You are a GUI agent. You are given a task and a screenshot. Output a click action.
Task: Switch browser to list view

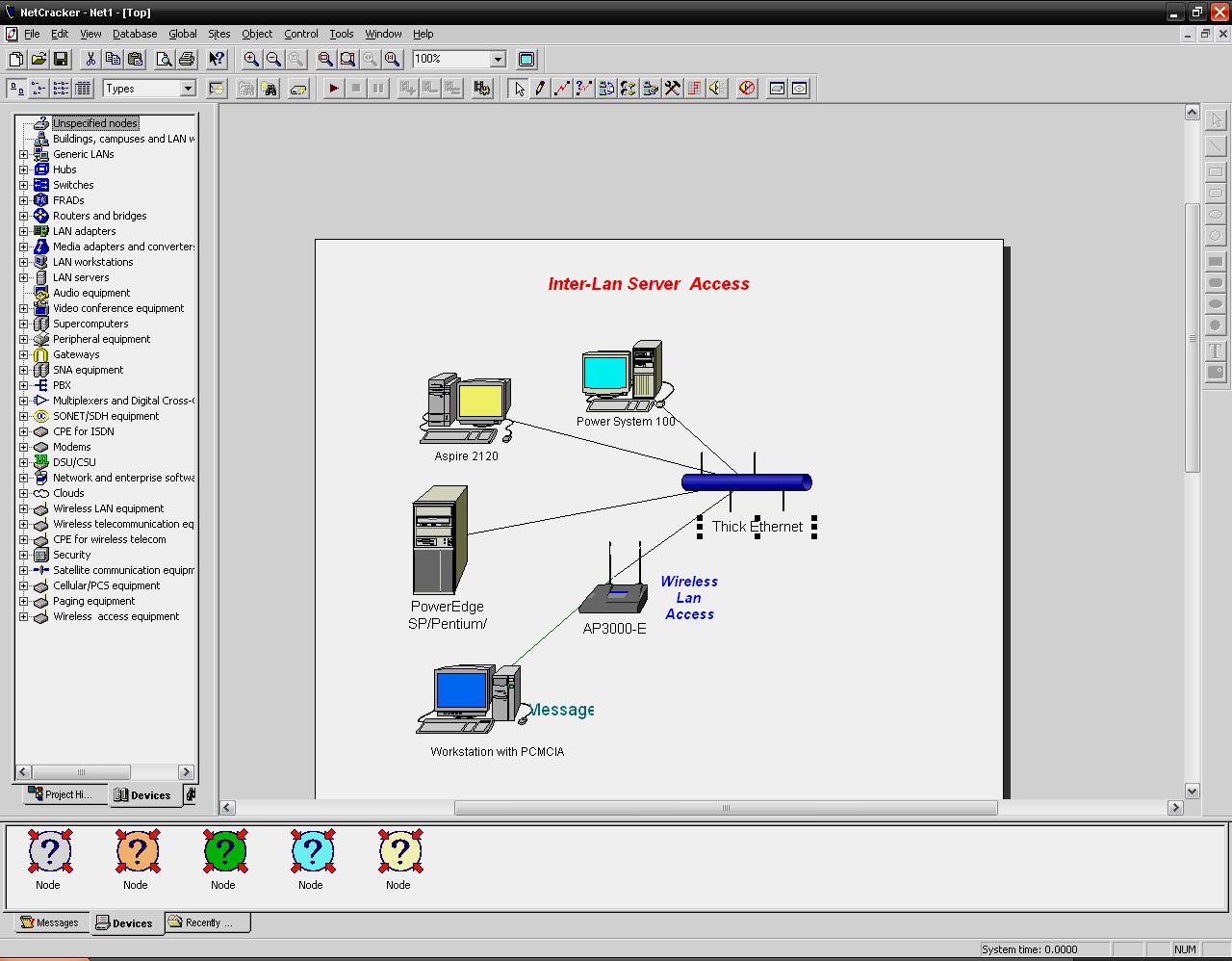(x=61, y=89)
